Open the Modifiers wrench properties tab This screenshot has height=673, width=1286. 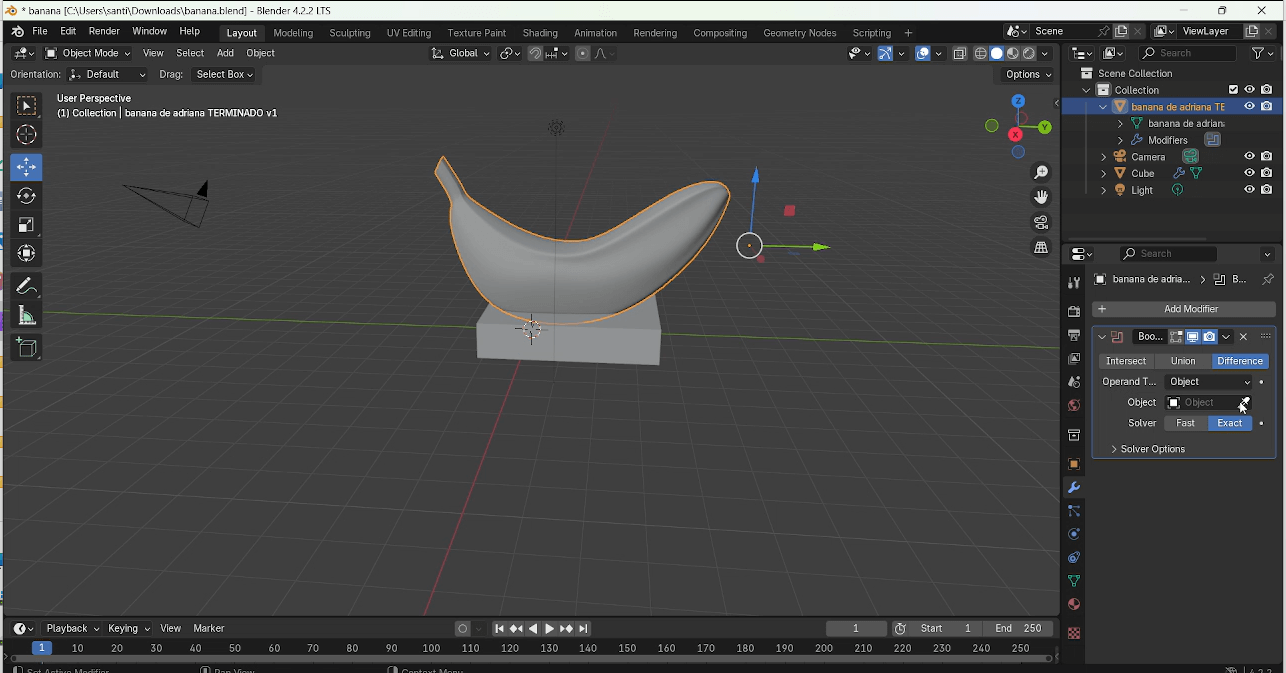coord(1074,488)
